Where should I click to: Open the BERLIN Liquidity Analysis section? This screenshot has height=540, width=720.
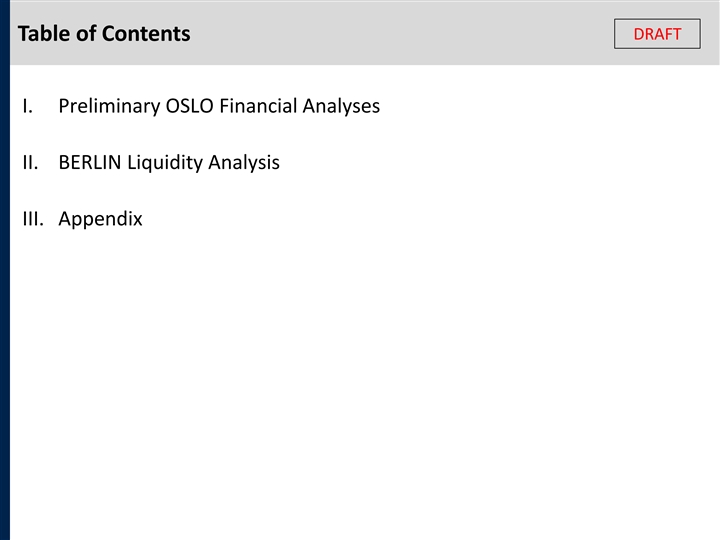click(169, 162)
